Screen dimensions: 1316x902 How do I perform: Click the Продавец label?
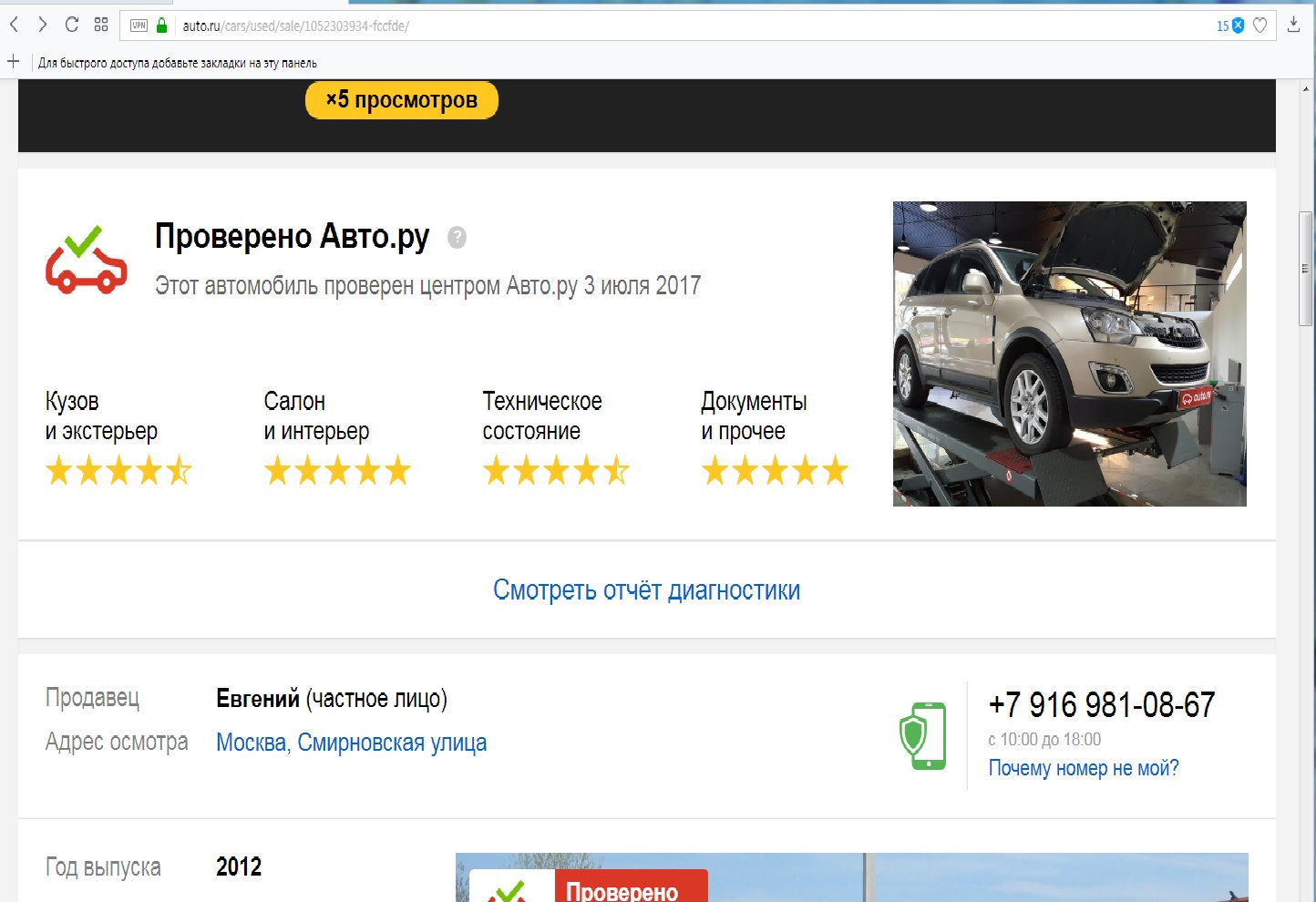pos(92,698)
